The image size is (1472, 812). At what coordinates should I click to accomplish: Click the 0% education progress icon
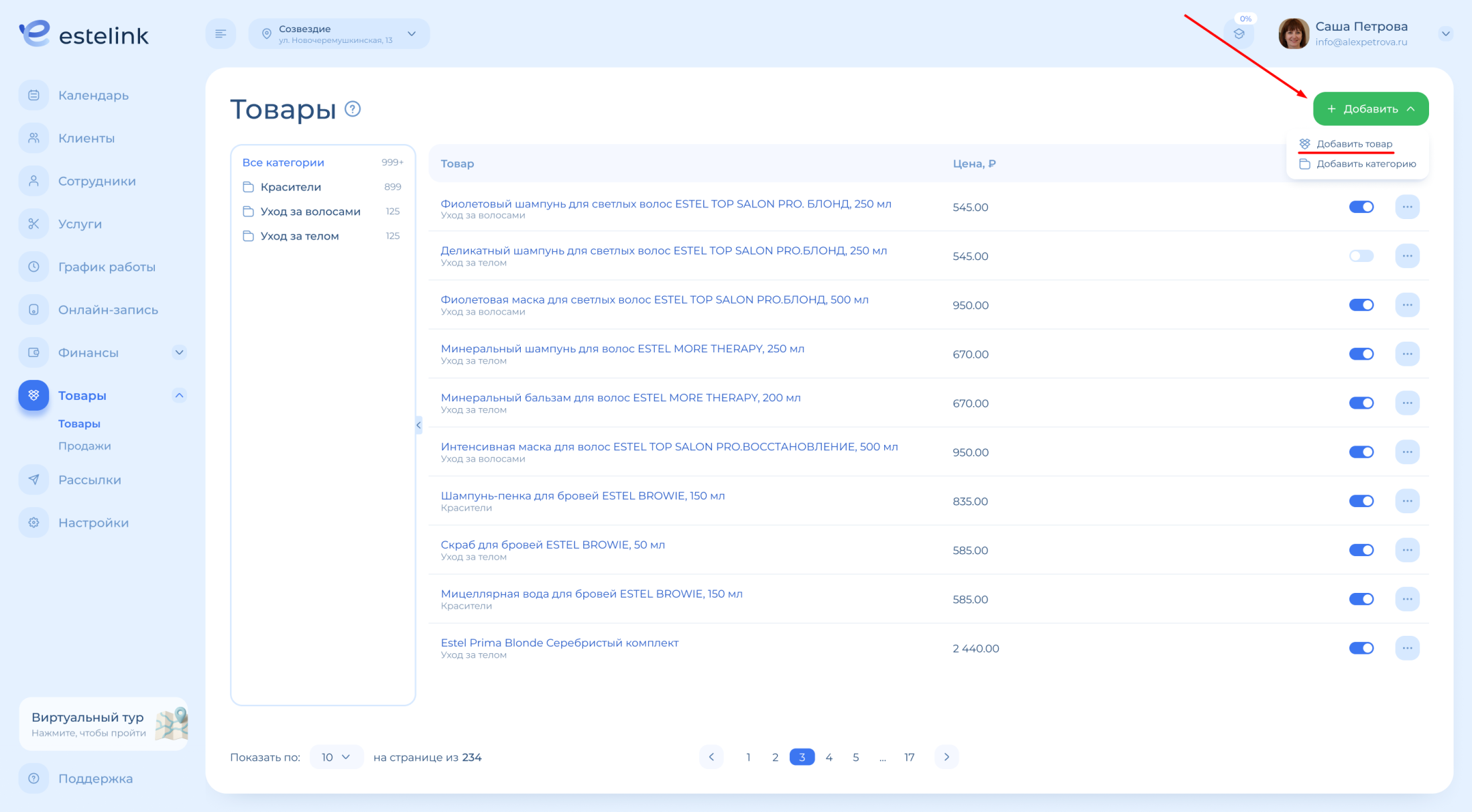1239,33
